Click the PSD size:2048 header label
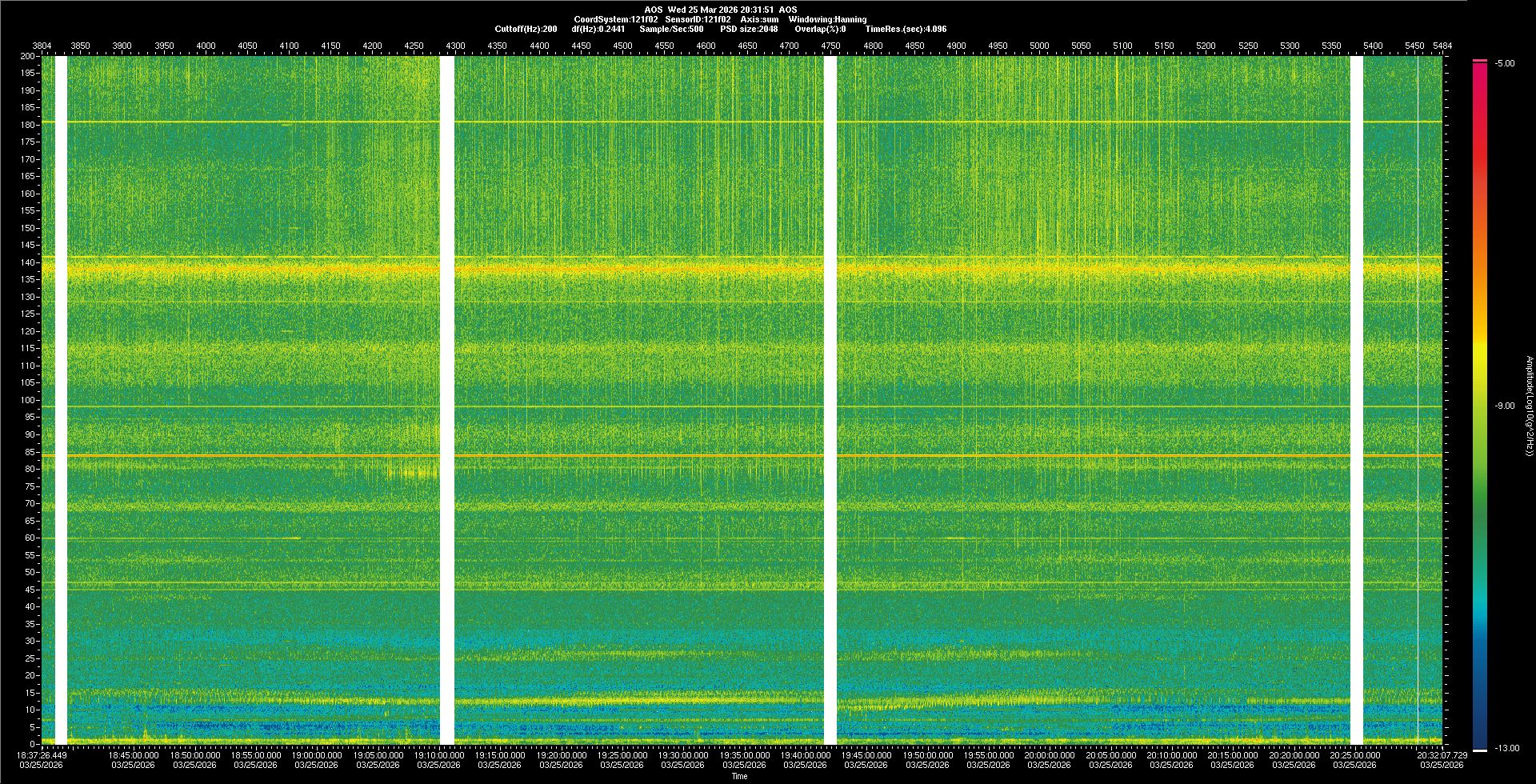The width and height of the screenshot is (1536, 784). [x=748, y=29]
